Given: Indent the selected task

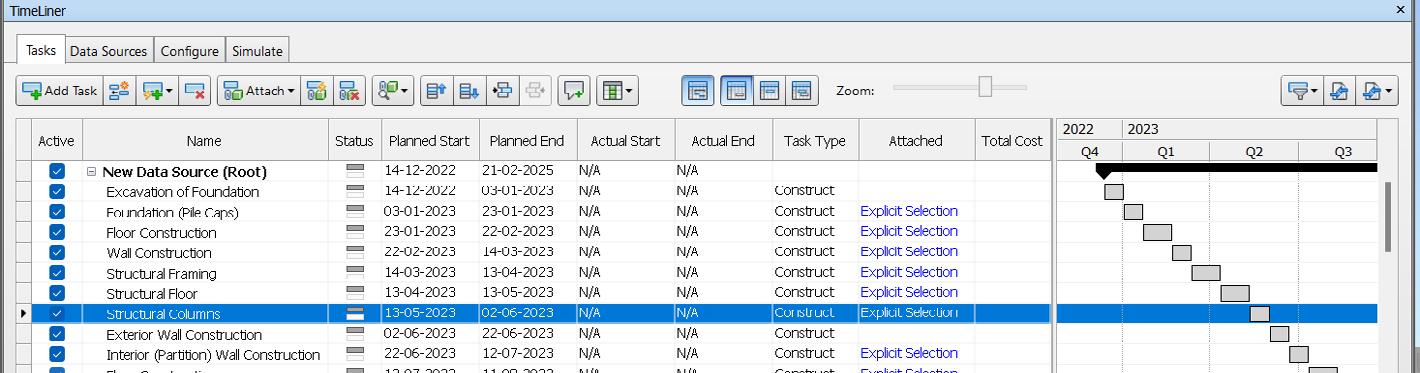Looking at the screenshot, I should tap(502, 91).
